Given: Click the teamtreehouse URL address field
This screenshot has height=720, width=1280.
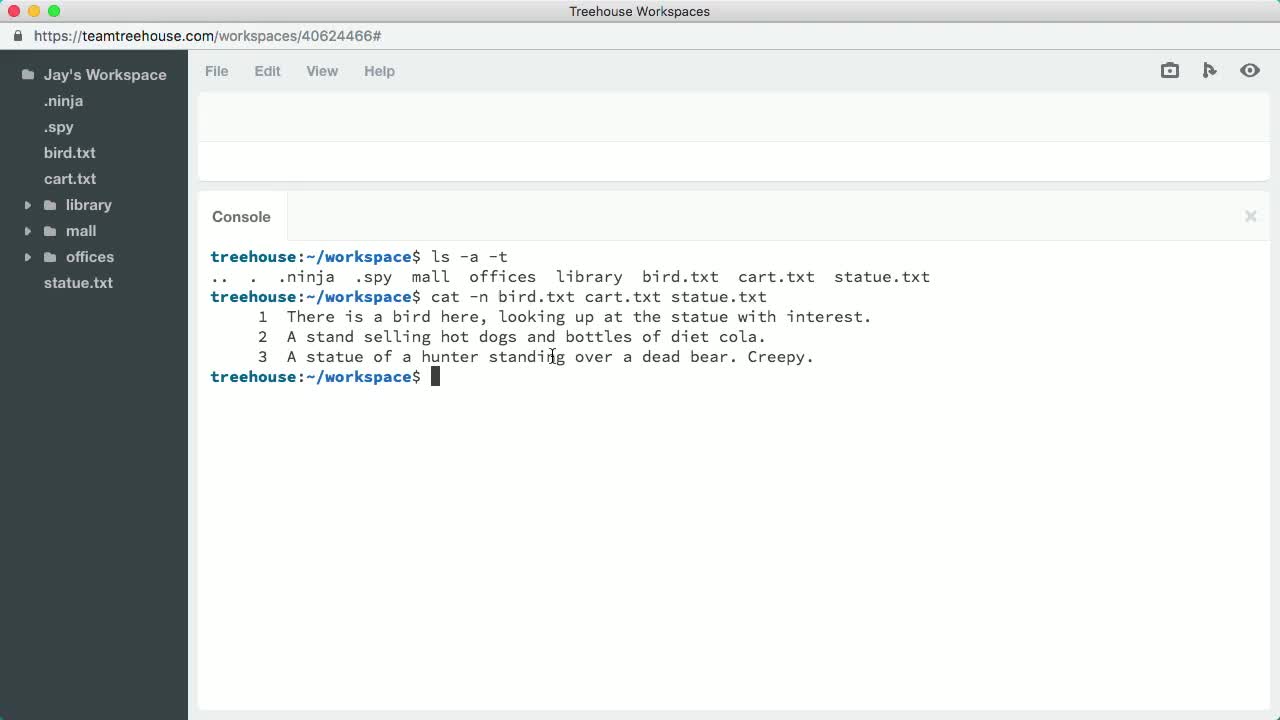Looking at the screenshot, I should 207,36.
